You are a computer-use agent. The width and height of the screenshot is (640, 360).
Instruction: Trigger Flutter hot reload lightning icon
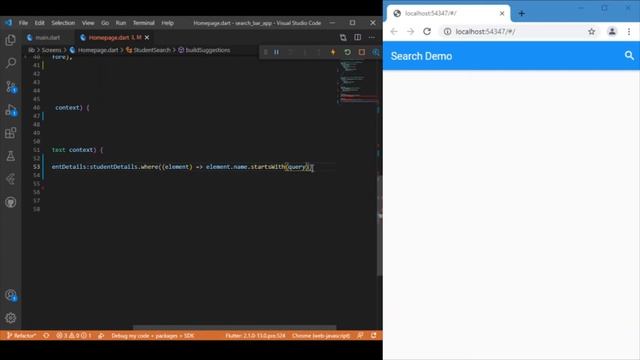click(x=333, y=52)
